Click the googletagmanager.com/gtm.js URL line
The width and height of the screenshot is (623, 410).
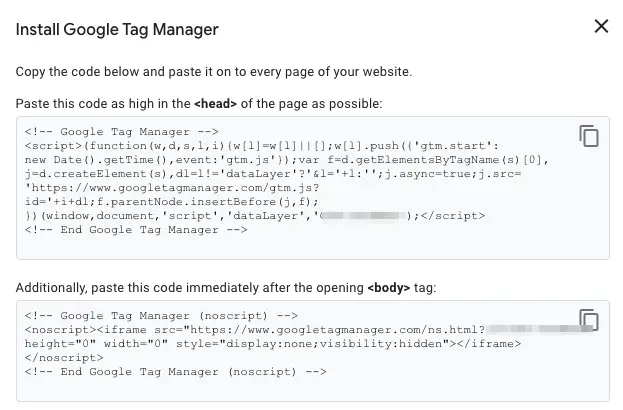click(x=172, y=188)
